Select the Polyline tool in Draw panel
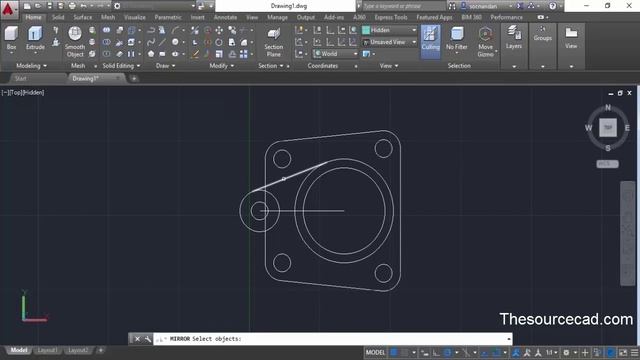640x360 pixels. coord(151,30)
